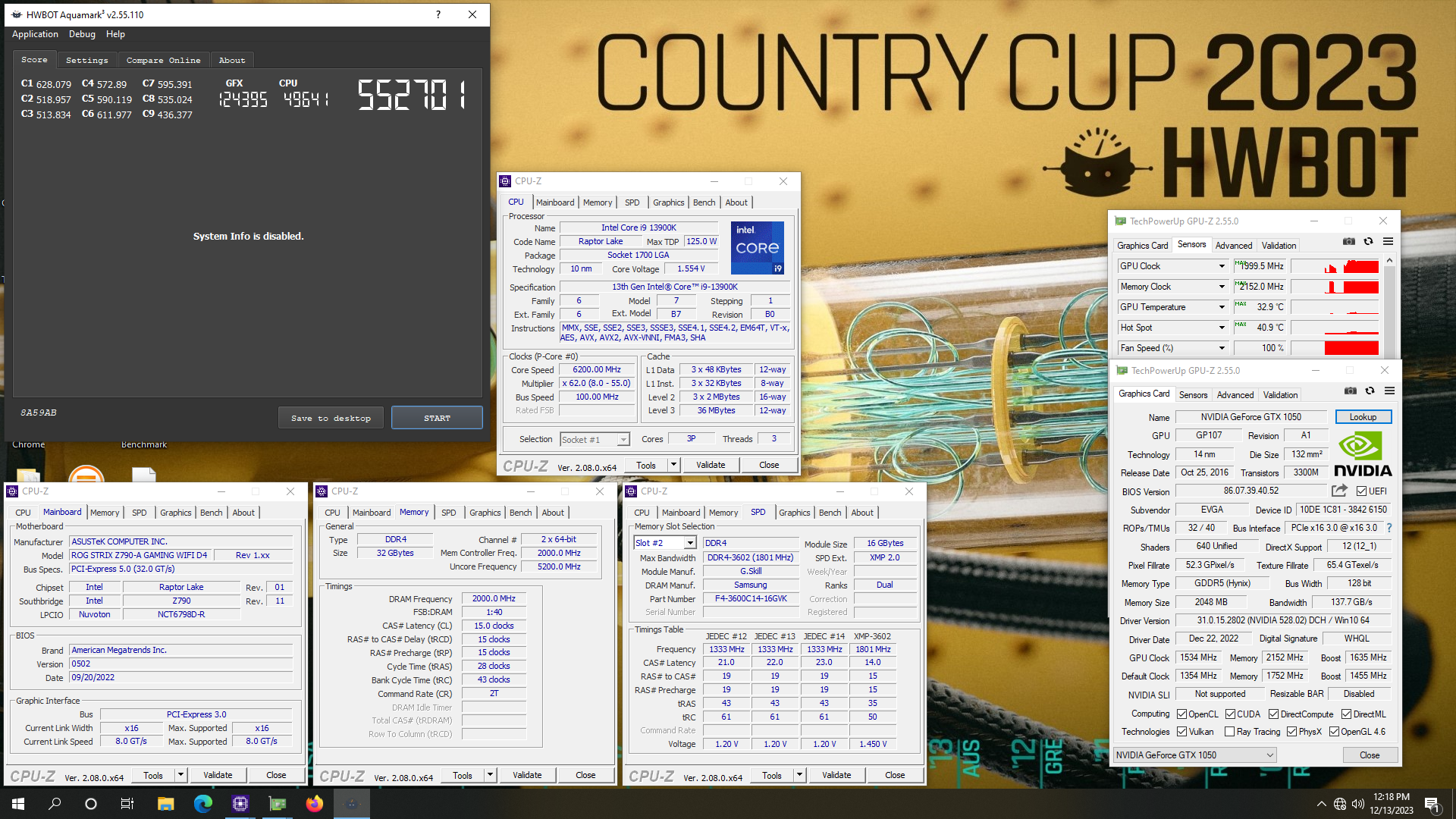1456x819 pixels.
Task: Open the Slot #2 dropdown in CPU-Z SPD
Action: coord(690,543)
